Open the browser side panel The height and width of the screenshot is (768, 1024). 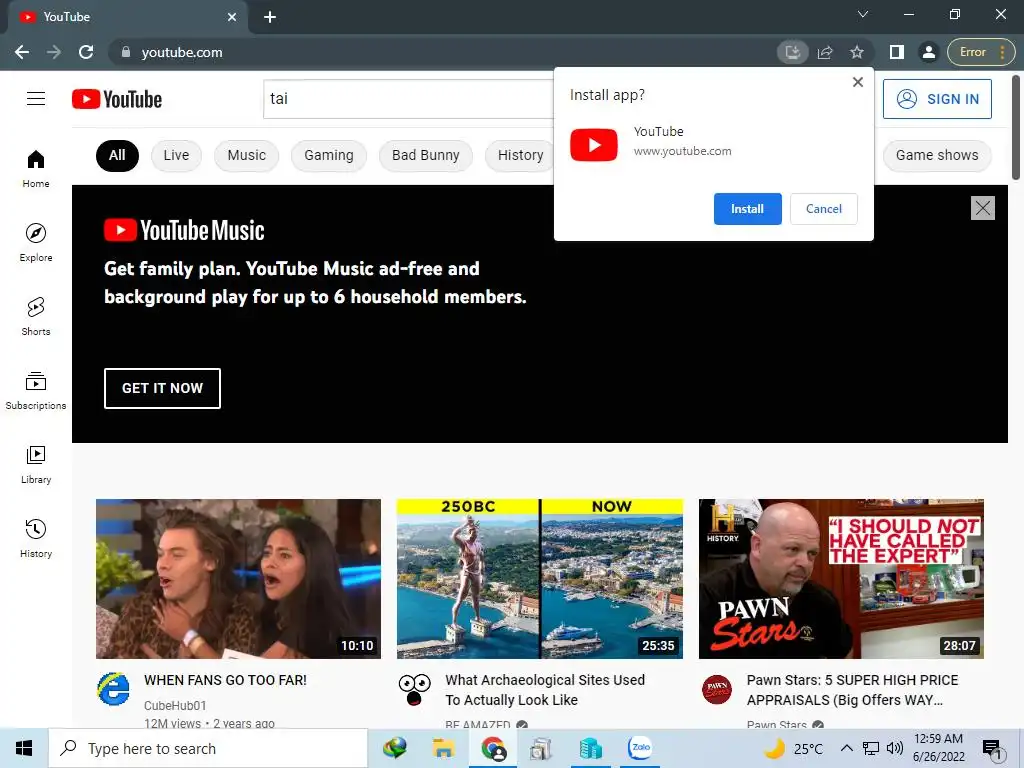click(x=897, y=52)
